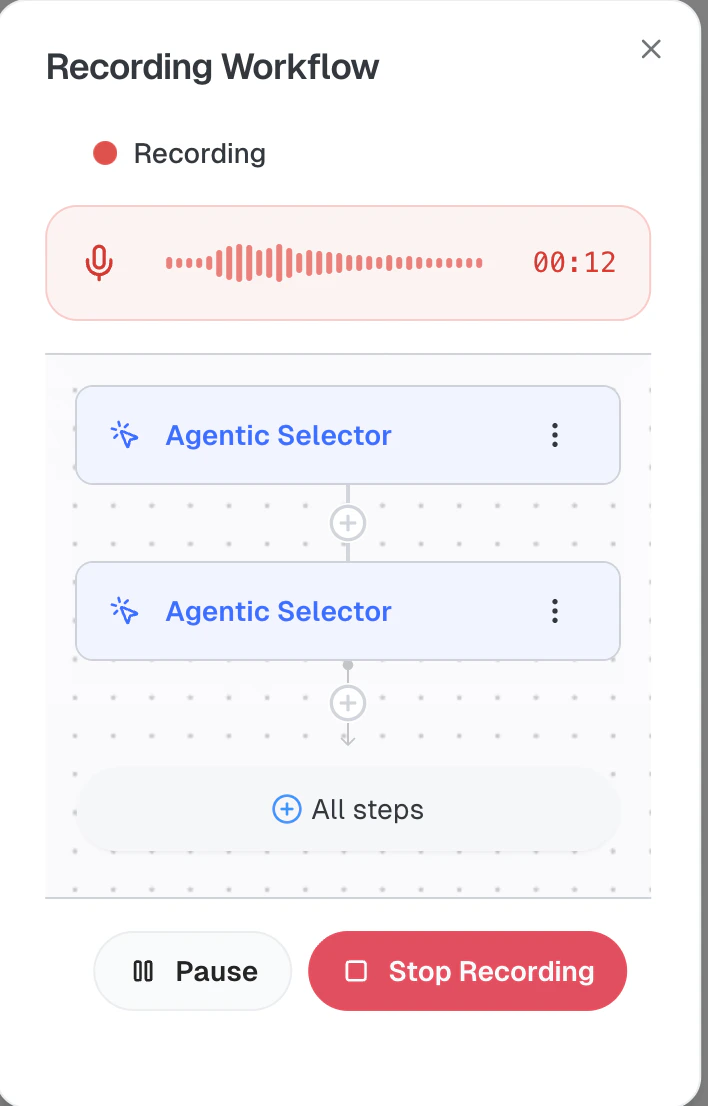
Task: Open the first Agentic Selector options menu
Action: pos(555,435)
